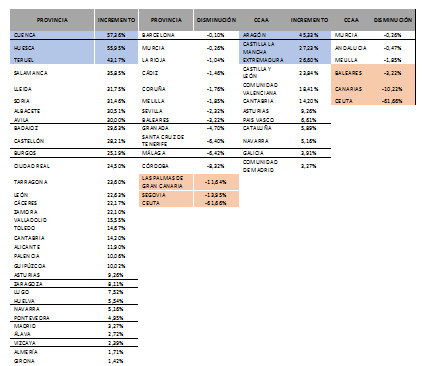Click the orange BALEARES CCAA cell
The height and width of the screenshot is (366, 423).
pyautogui.click(x=351, y=73)
